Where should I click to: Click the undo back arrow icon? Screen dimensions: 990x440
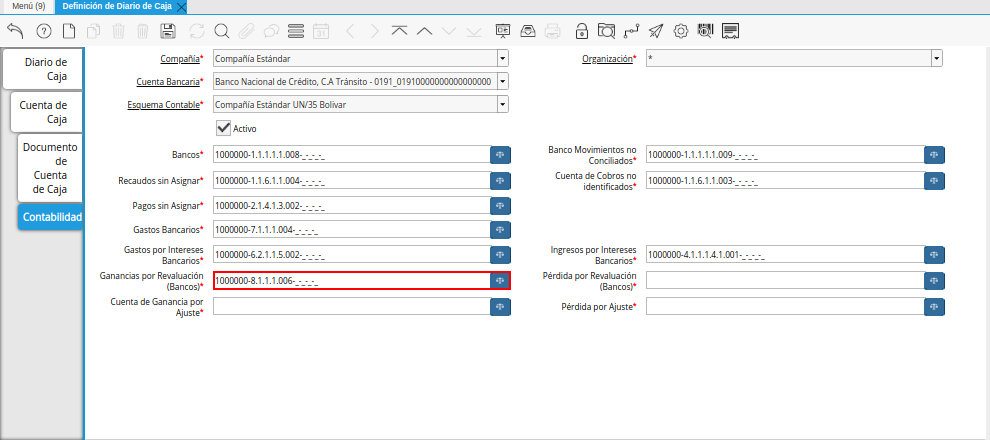coord(15,31)
